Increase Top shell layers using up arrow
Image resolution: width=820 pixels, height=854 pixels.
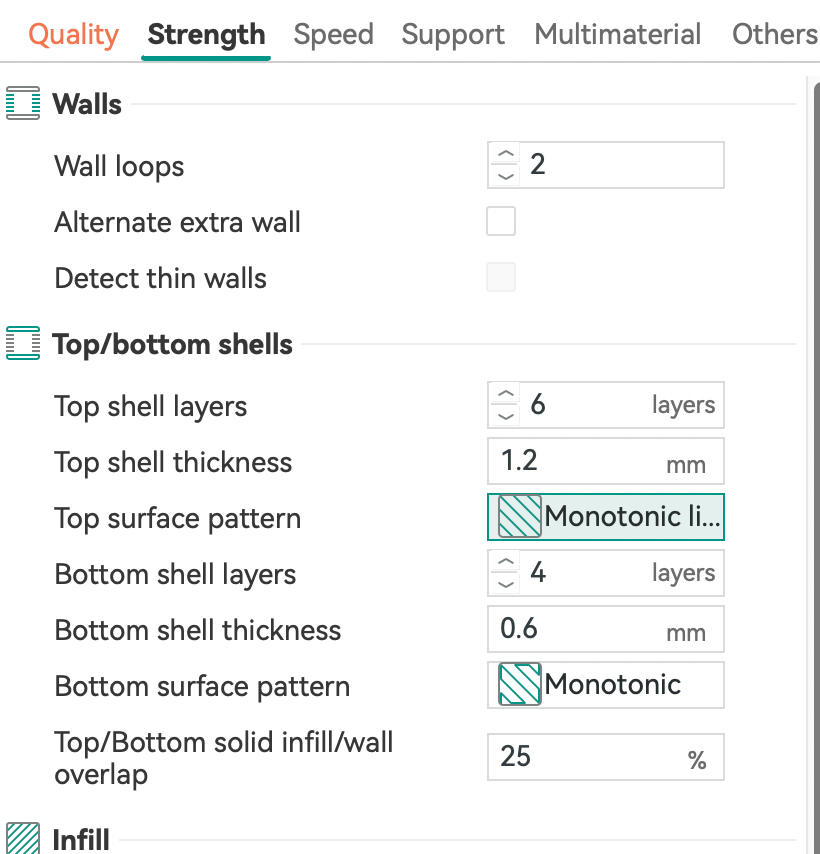click(506, 395)
